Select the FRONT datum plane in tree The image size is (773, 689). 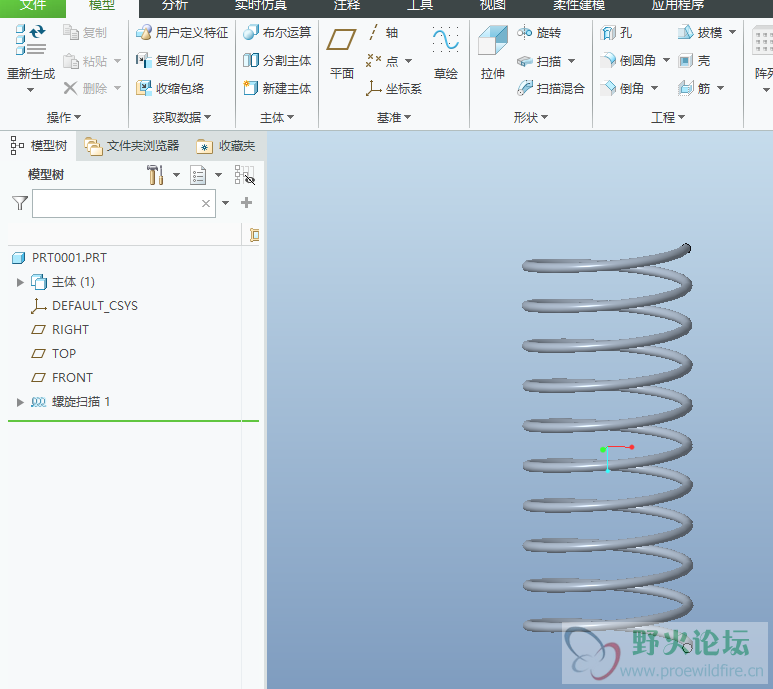(x=72, y=378)
